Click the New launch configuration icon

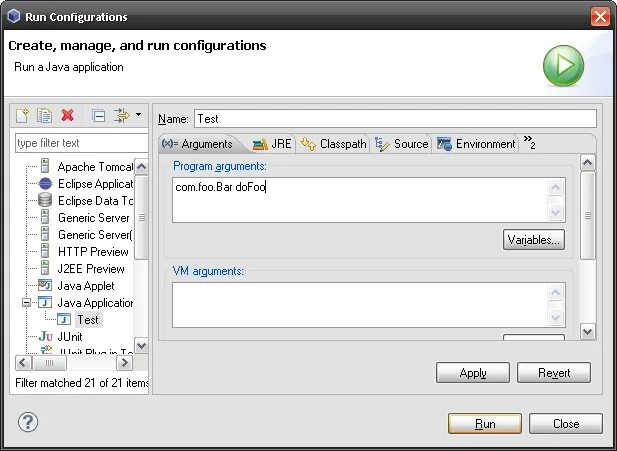pyautogui.click(x=22, y=115)
